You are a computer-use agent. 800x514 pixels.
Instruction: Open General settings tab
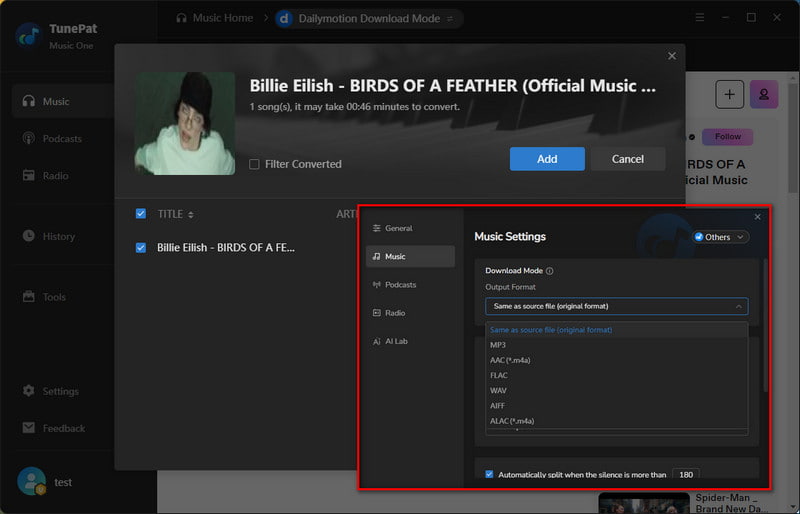410,228
